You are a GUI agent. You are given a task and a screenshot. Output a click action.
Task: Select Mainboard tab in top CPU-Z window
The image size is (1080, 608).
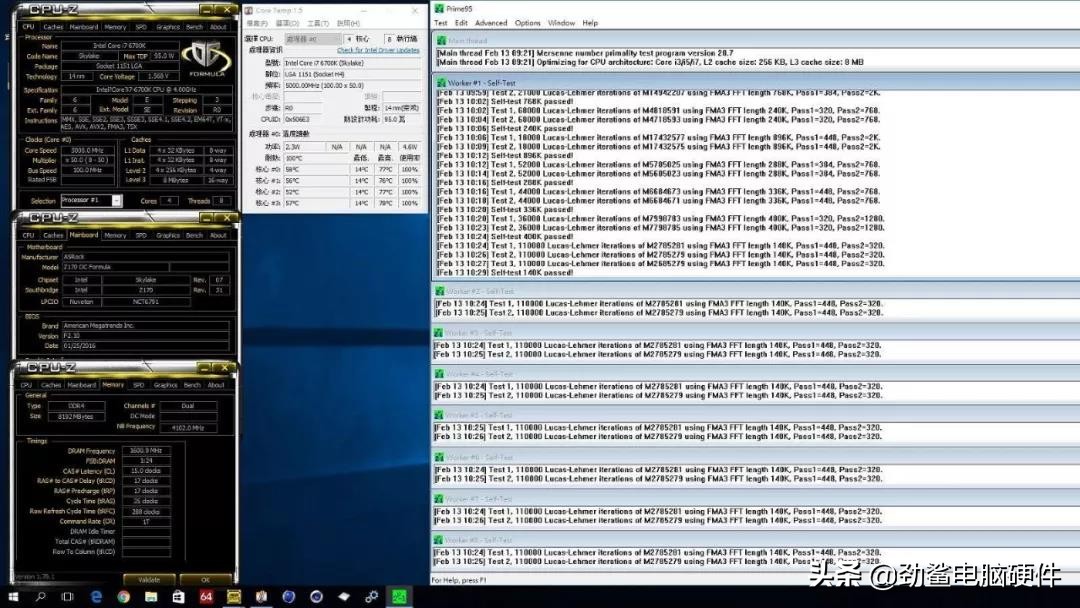[84, 27]
